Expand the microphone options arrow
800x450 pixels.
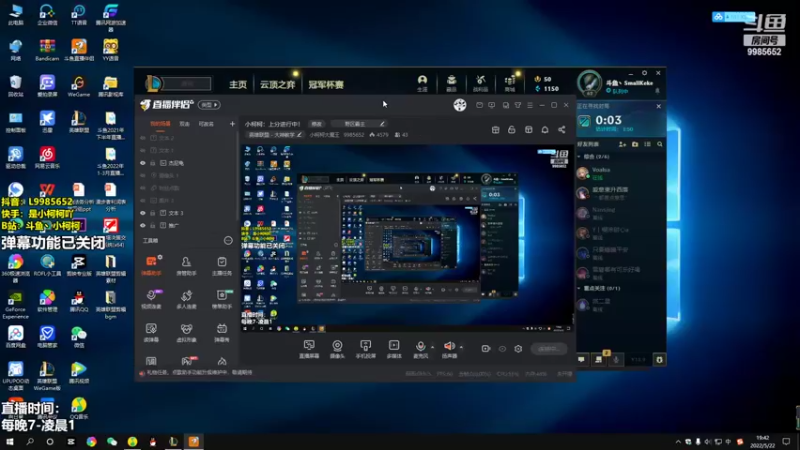433,347
